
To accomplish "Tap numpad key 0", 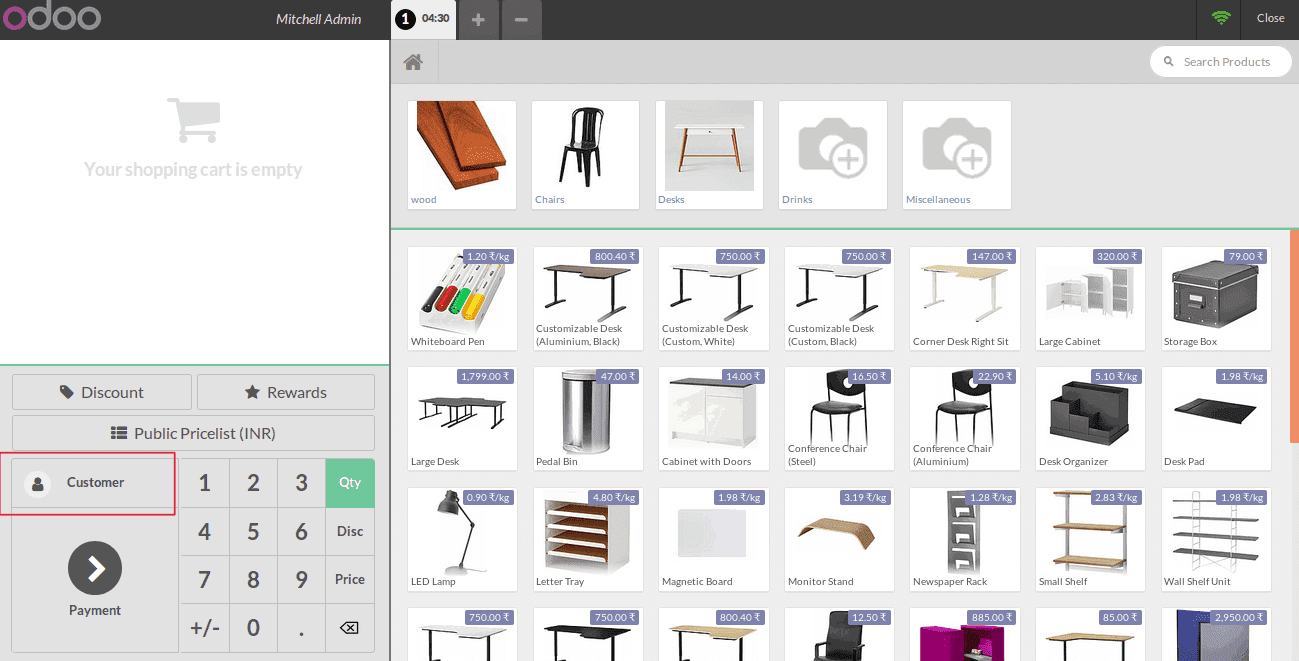I will [253, 628].
